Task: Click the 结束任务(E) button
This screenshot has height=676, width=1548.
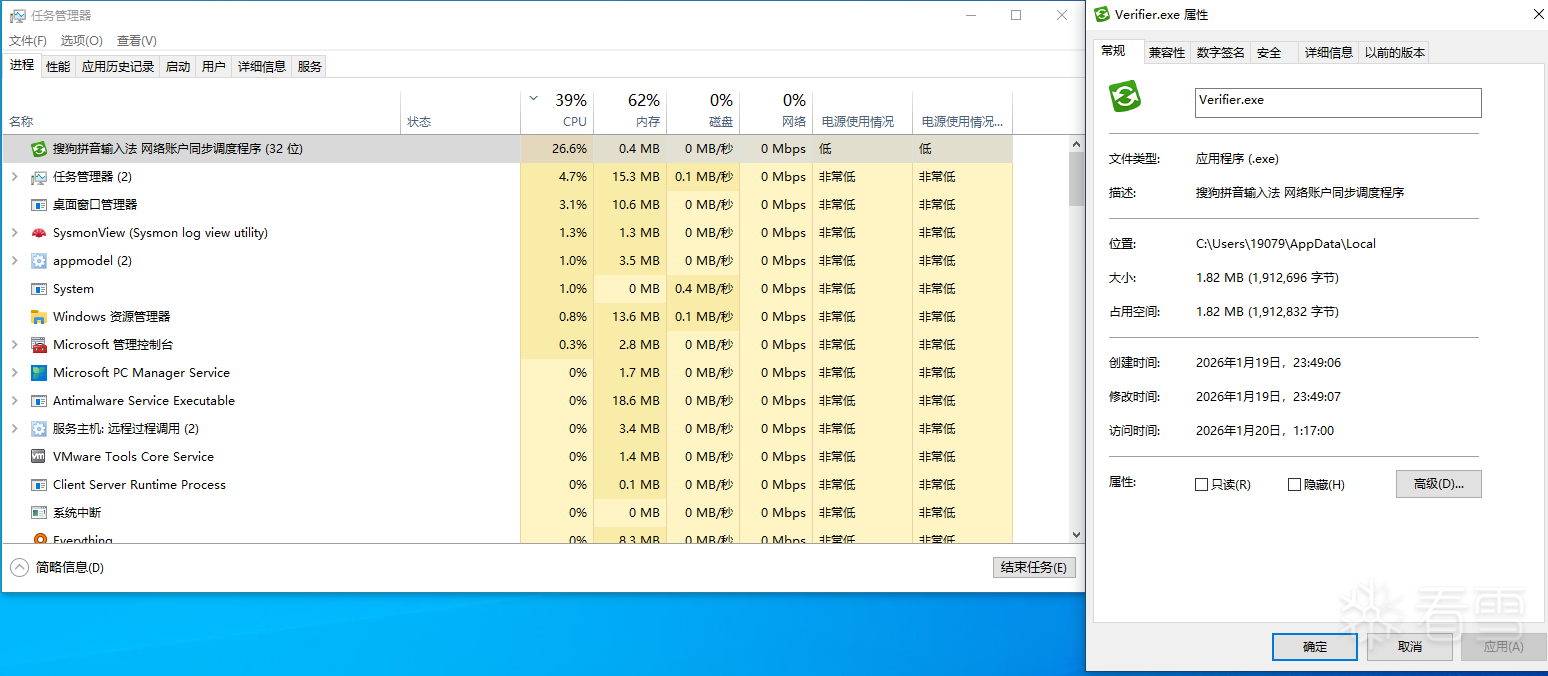Action: pos(1034,568)
